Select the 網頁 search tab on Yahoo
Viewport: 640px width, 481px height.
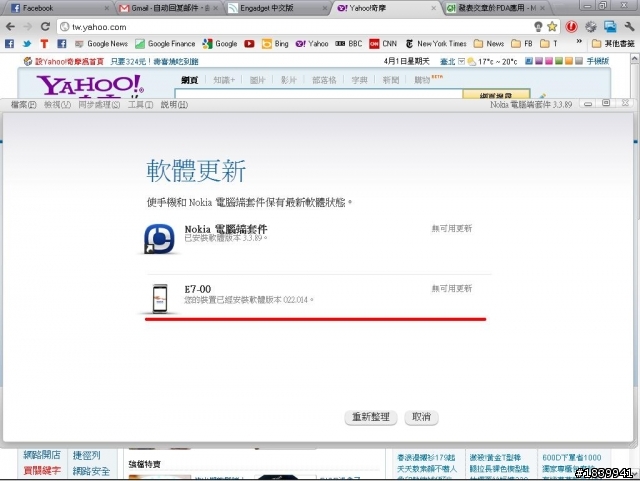[x=190, y=80]
